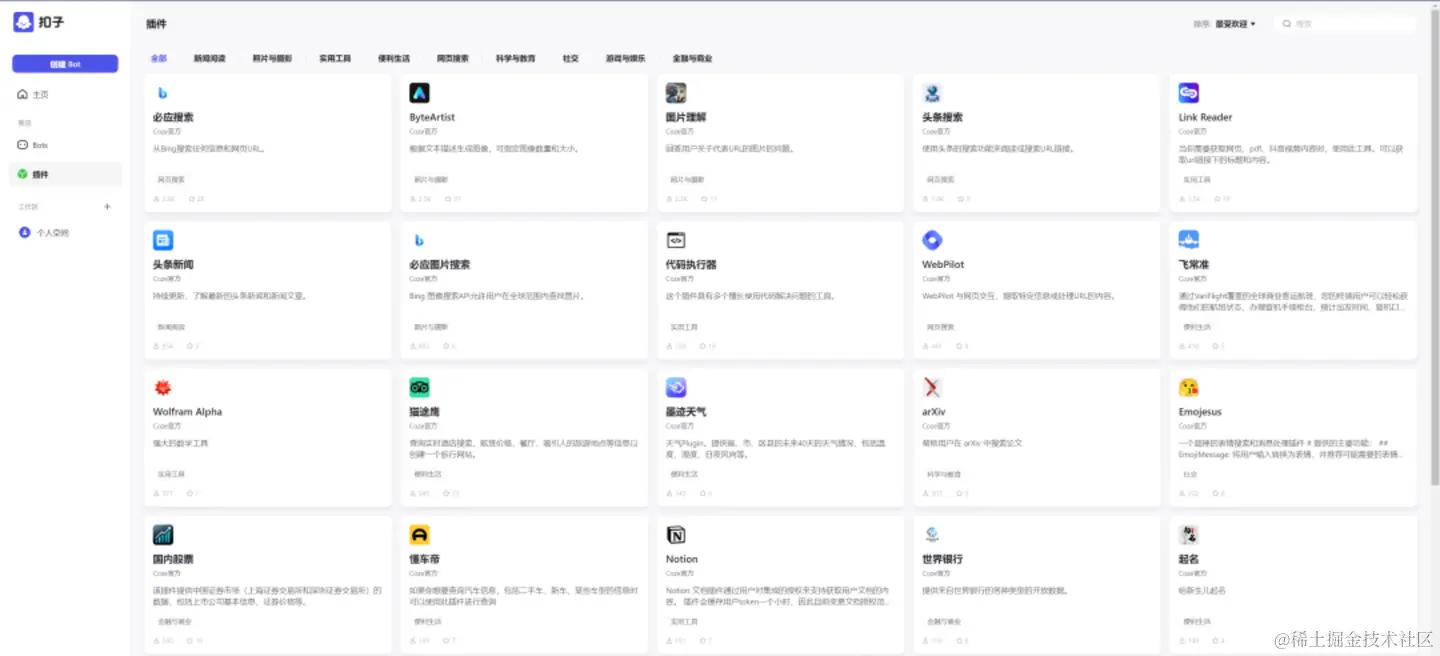Click the Emojesus card title
The width and height of the screenshot is (1440, 656).
[1200, 412]
